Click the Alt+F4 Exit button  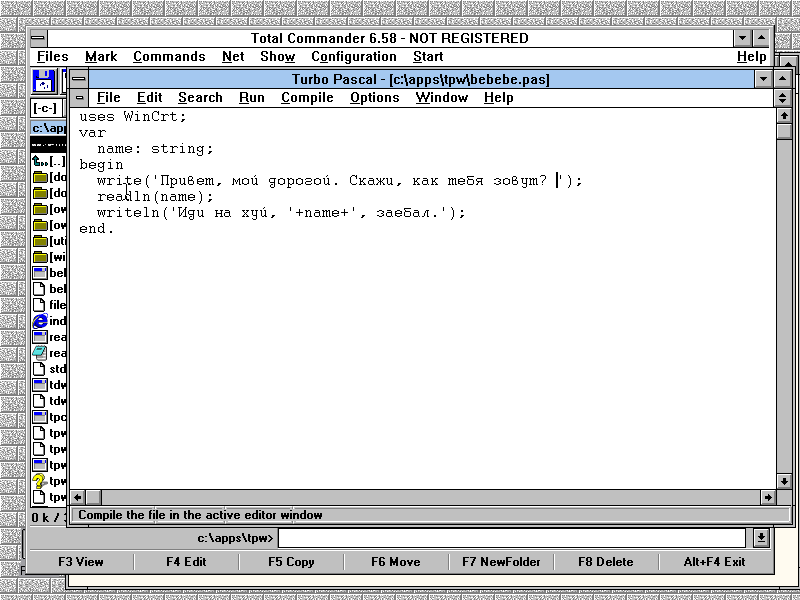tap(714, 562)
